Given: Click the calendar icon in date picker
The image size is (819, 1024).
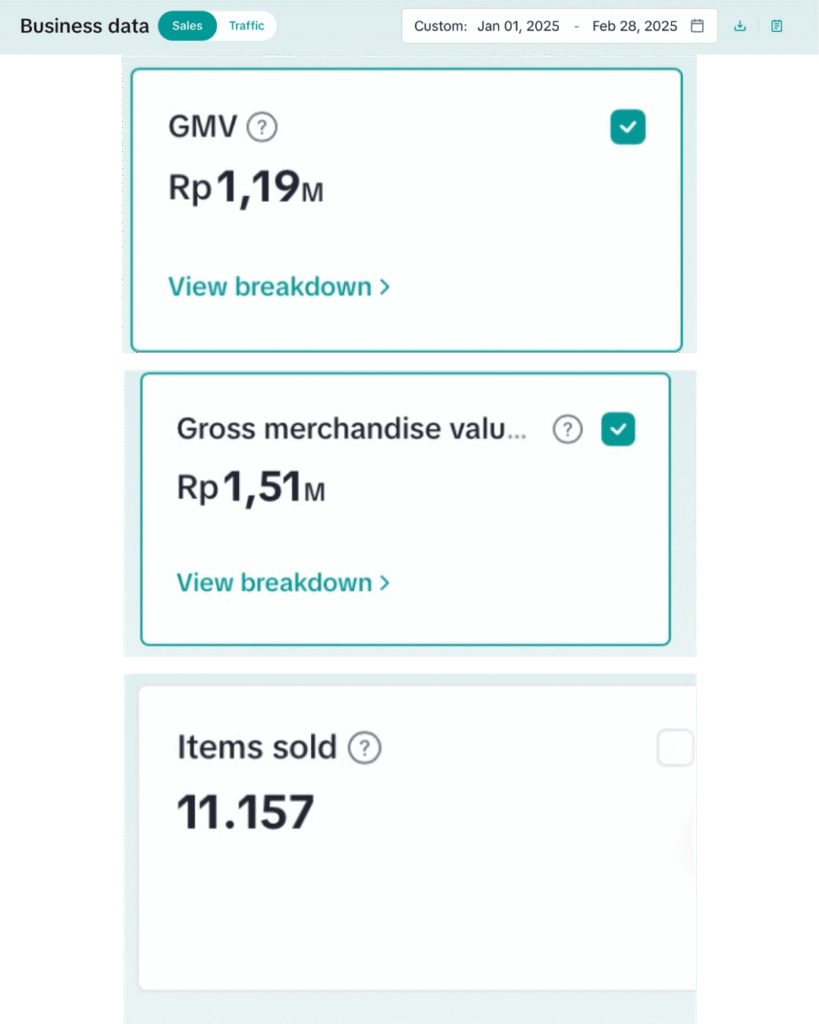Looking at the screenshot, I should (697, 26).
